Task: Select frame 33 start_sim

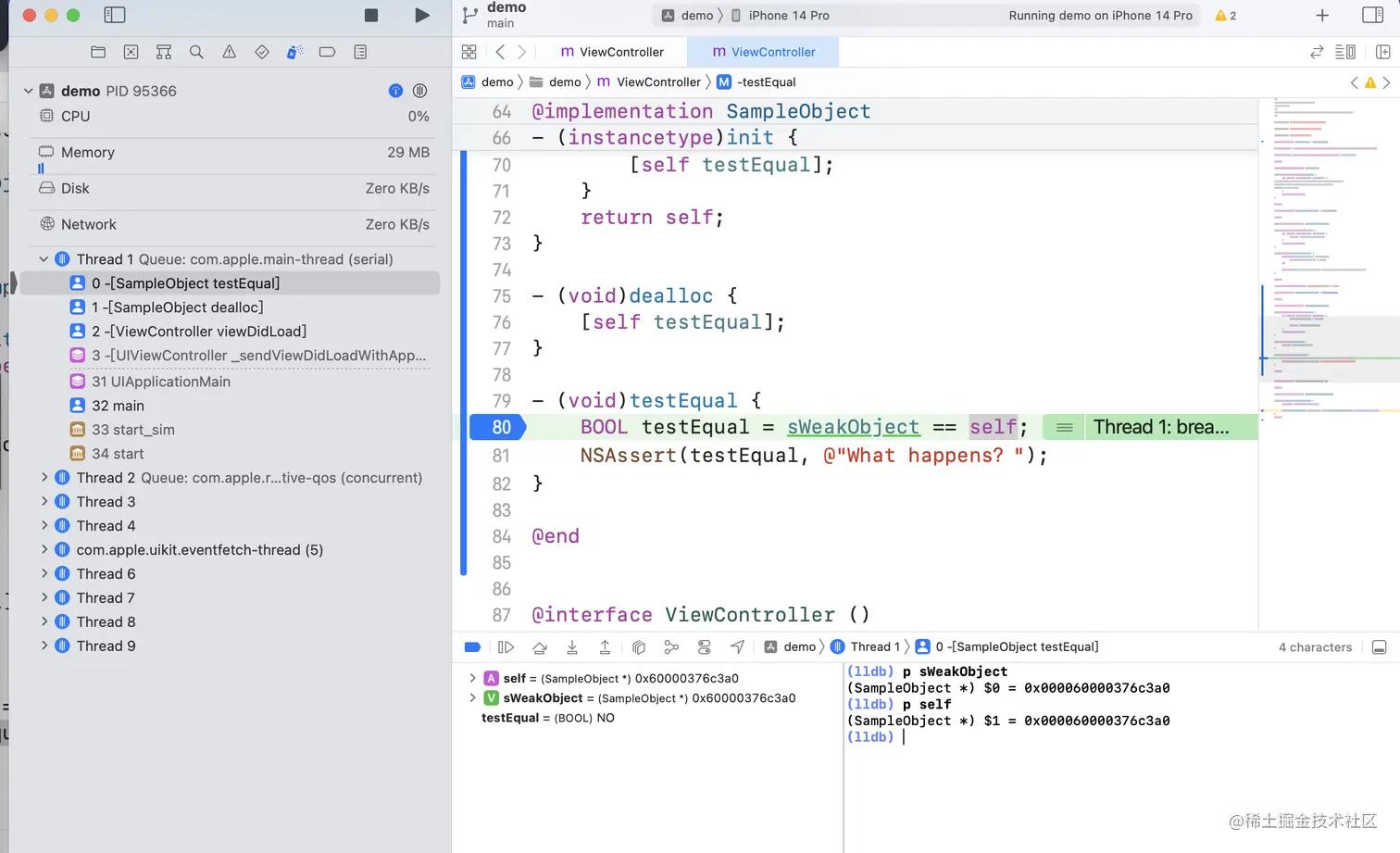Action: [x=230, y=430]
